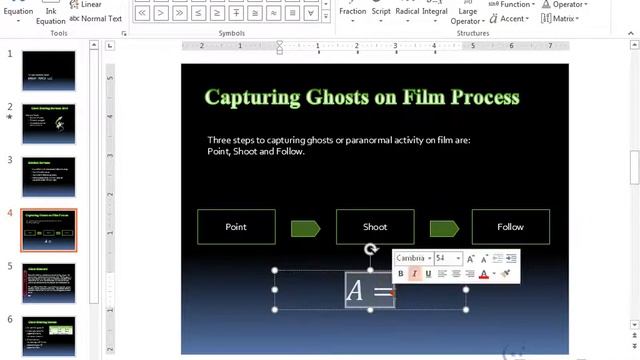Click the first-line indent marker on ruler
The width and height of the screenshot is (640, 360).
pyautogui.click(x=280, y=44)
